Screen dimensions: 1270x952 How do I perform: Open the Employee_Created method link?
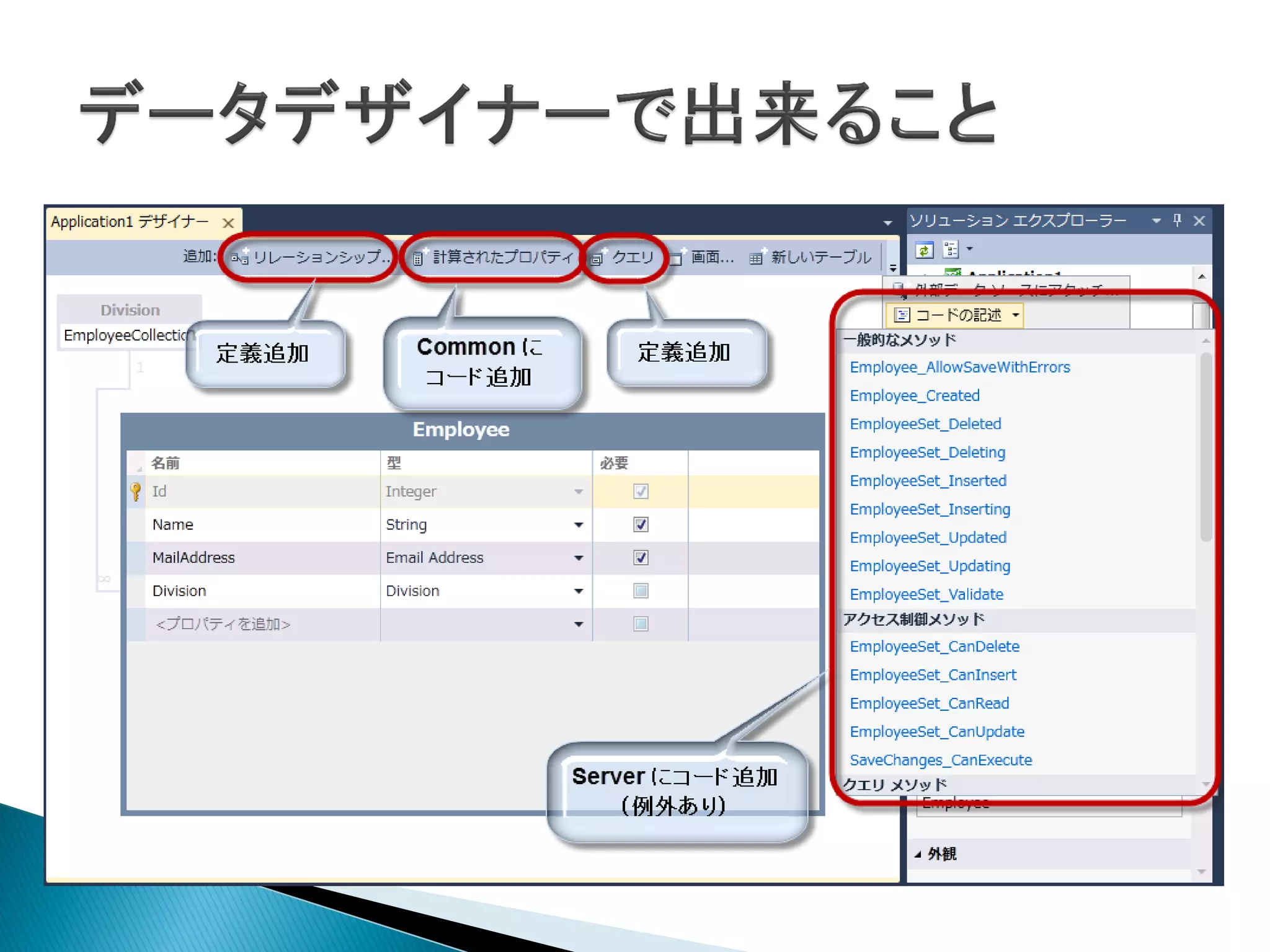(x=914, y=395)
